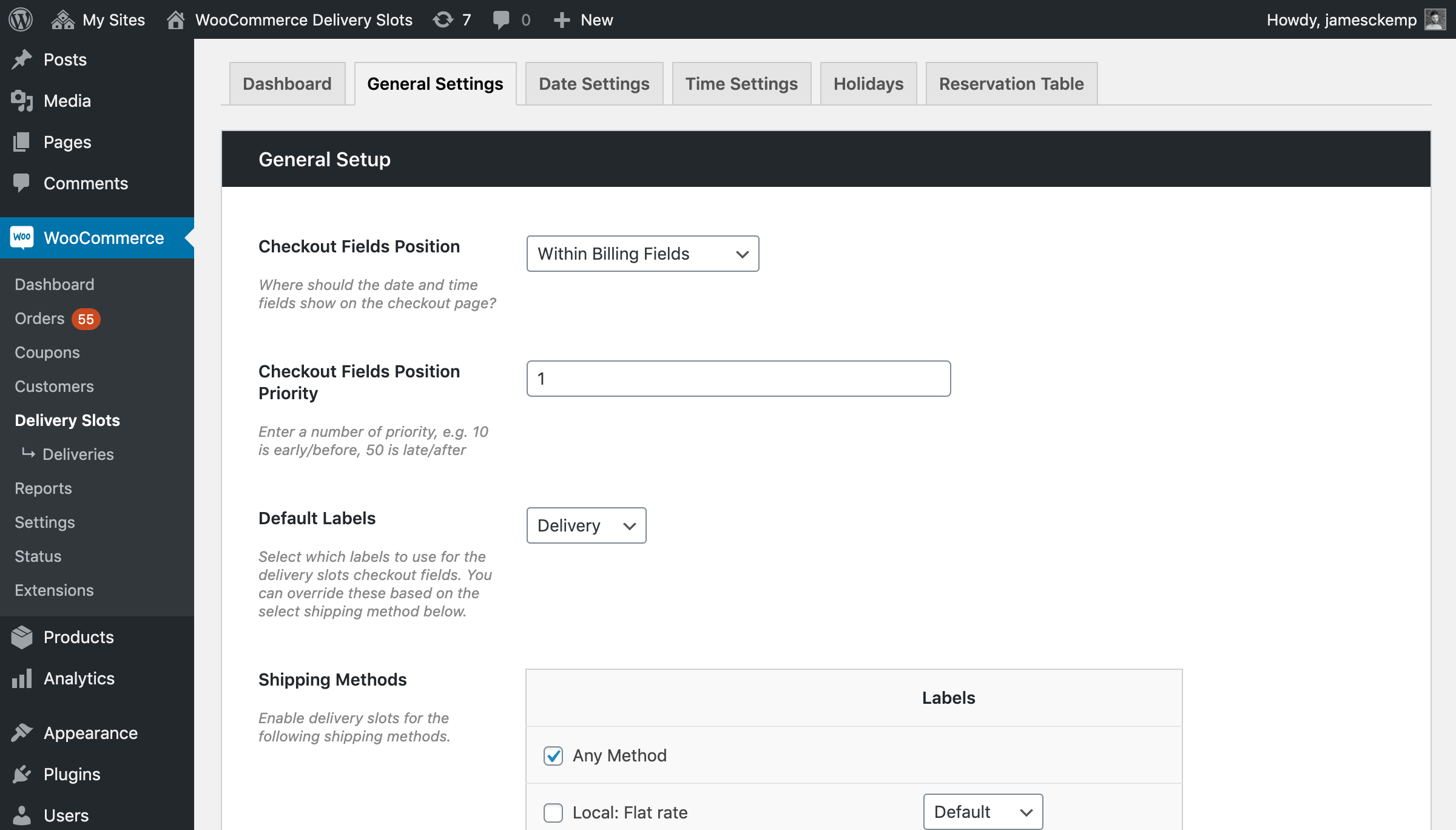The image size is (1456, 830).
Task: Open Appearance via the brush icon
Action: pyautogui.click(x=22, y=732)
